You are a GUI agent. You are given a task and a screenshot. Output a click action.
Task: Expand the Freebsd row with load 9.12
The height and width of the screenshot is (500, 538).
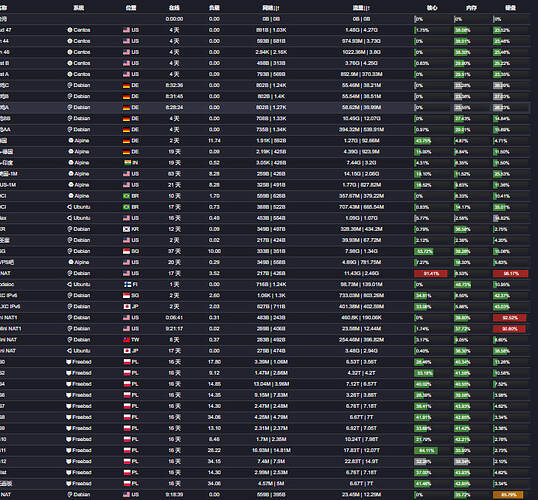pyautogui.click(x=265, y=373)
